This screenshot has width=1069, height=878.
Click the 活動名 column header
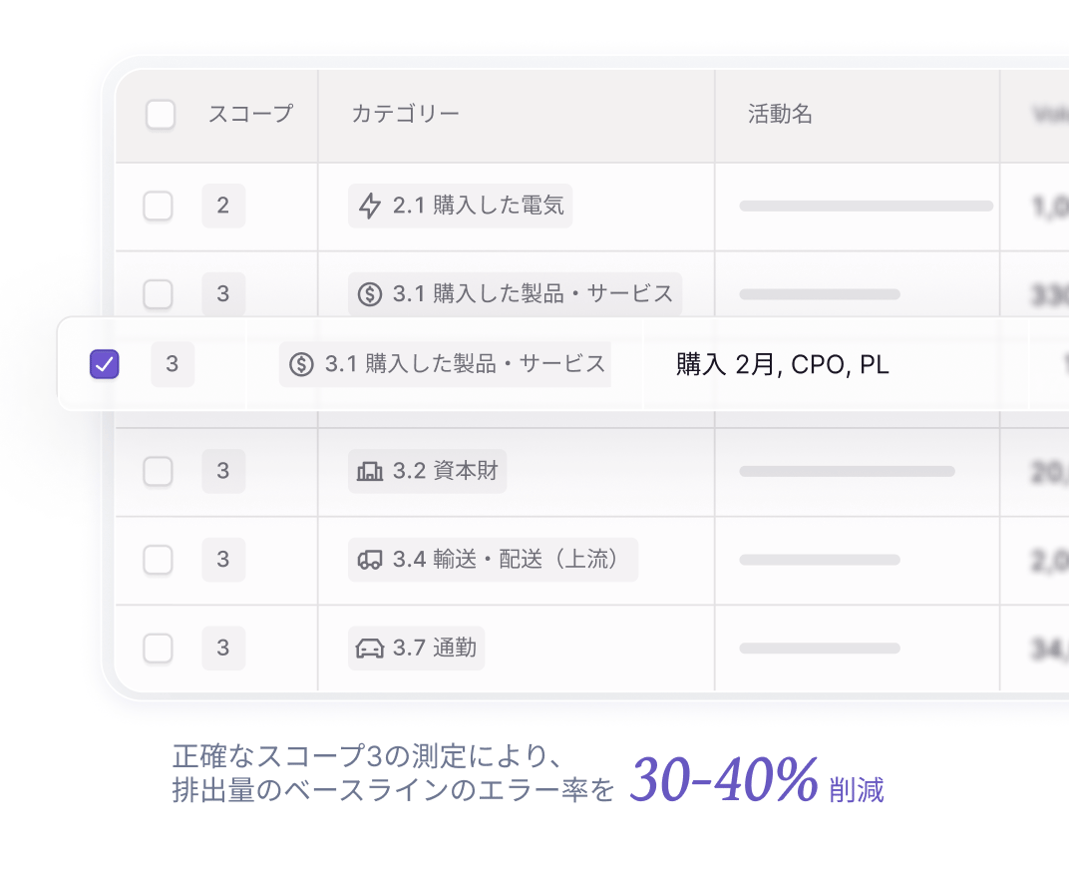click(779, 114)
